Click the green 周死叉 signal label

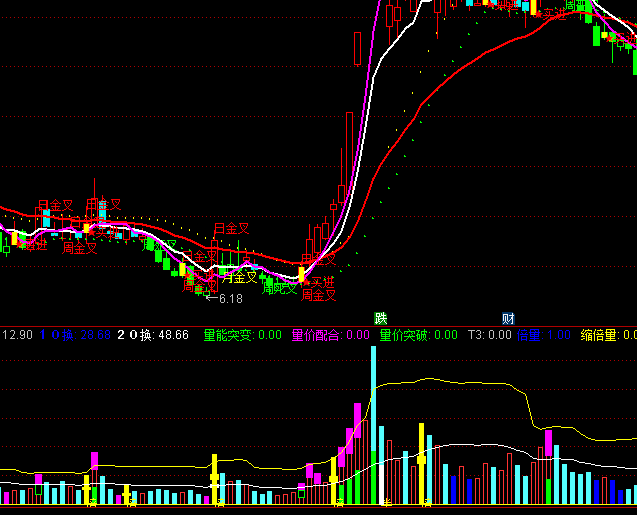279,288
